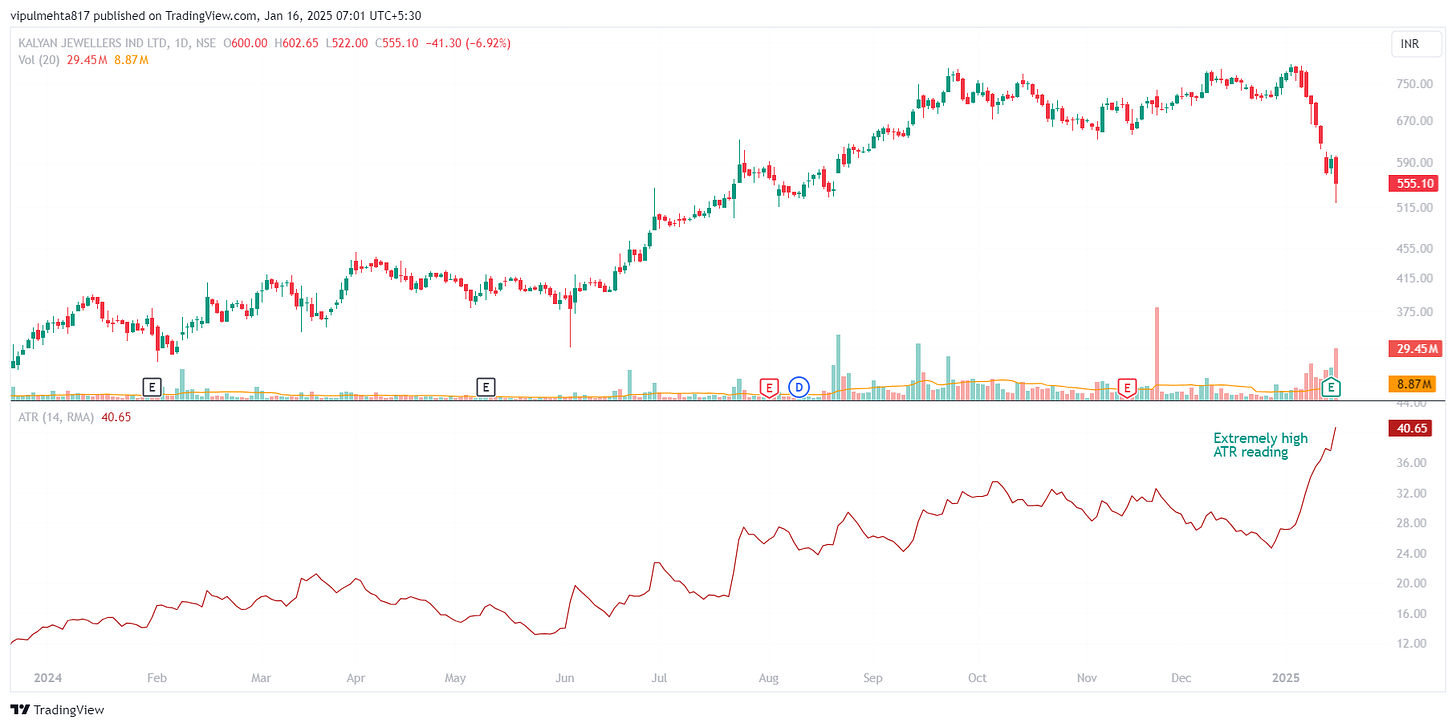Click the 24.00 ATR scale label
Screen dimensions: 1456x727
point(1413,553)
